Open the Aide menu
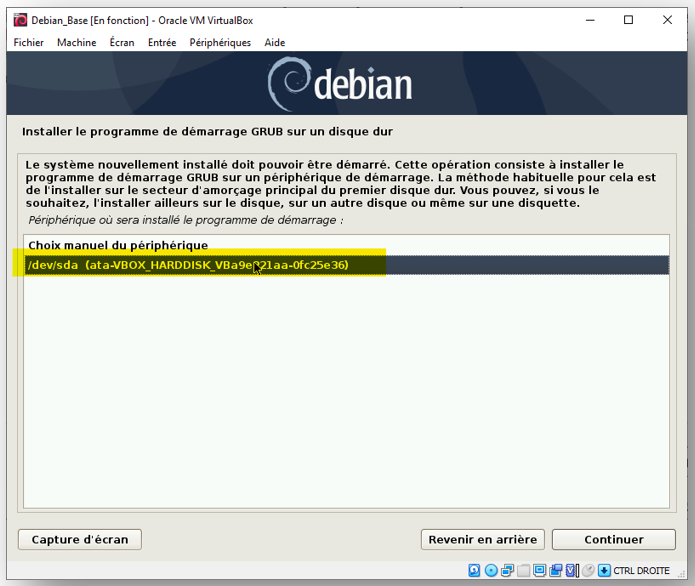This screenshot has width=695, height=586. [x=275, y=43]
